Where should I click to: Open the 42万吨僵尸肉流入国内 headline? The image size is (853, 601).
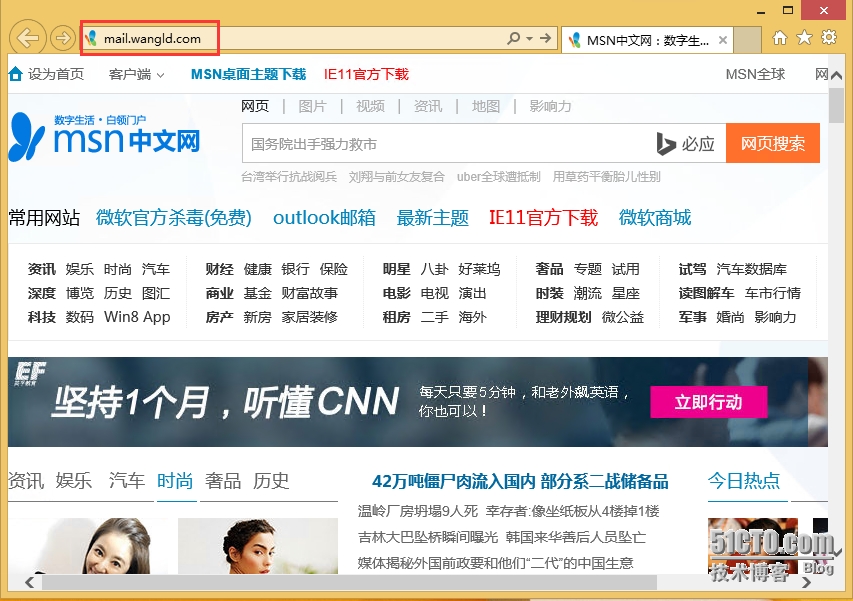click(x=520, y=481)
